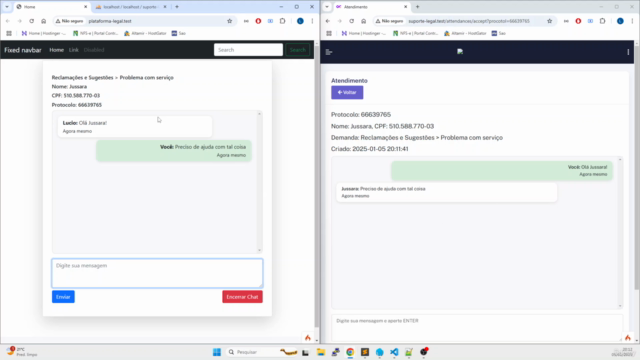Go back in the right browser window
The width and height of the screenshot is (640, 360).
click(x=328, y=21)
